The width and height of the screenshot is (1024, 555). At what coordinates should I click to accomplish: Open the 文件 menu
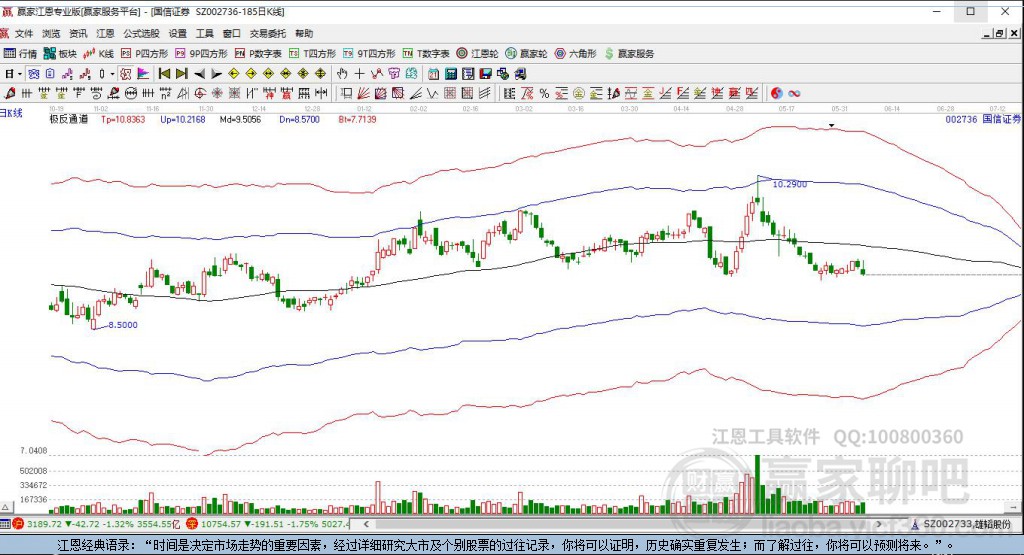click(x=24, y=33)
